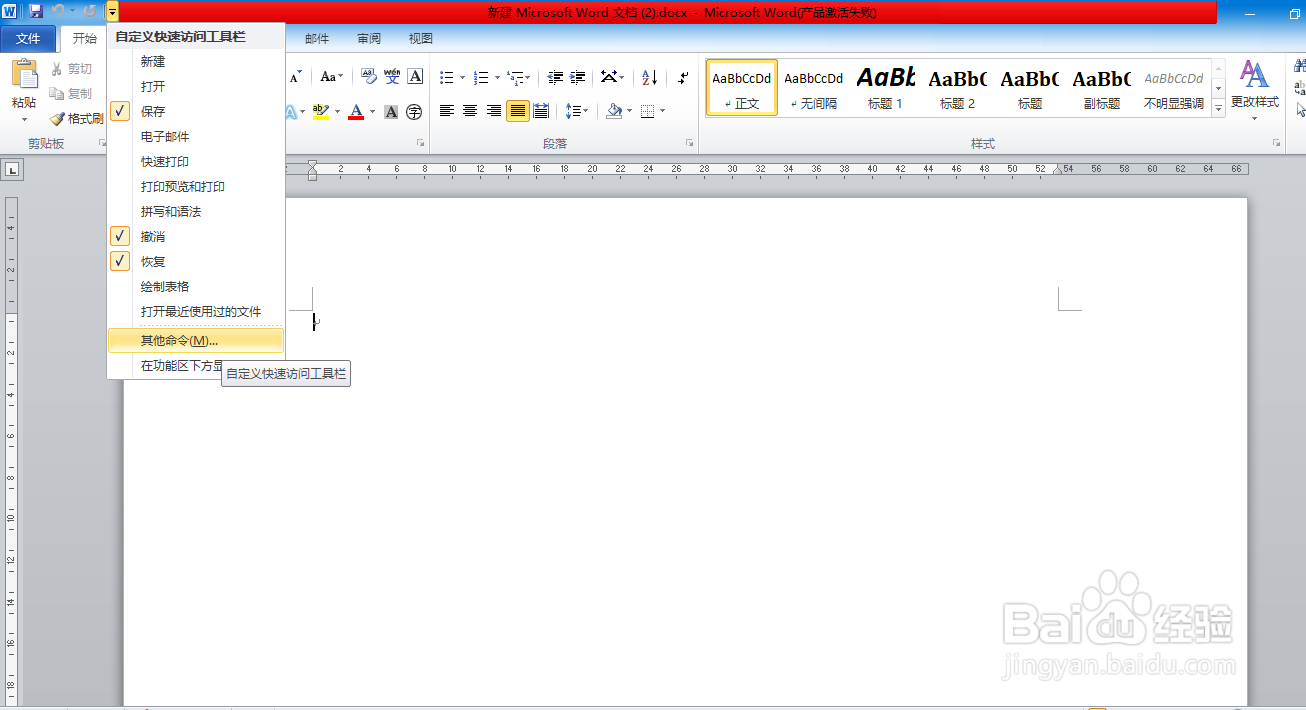Click the yellow text highlight color button
Viewport: 1306px width, 710px height.
(320, 111)
